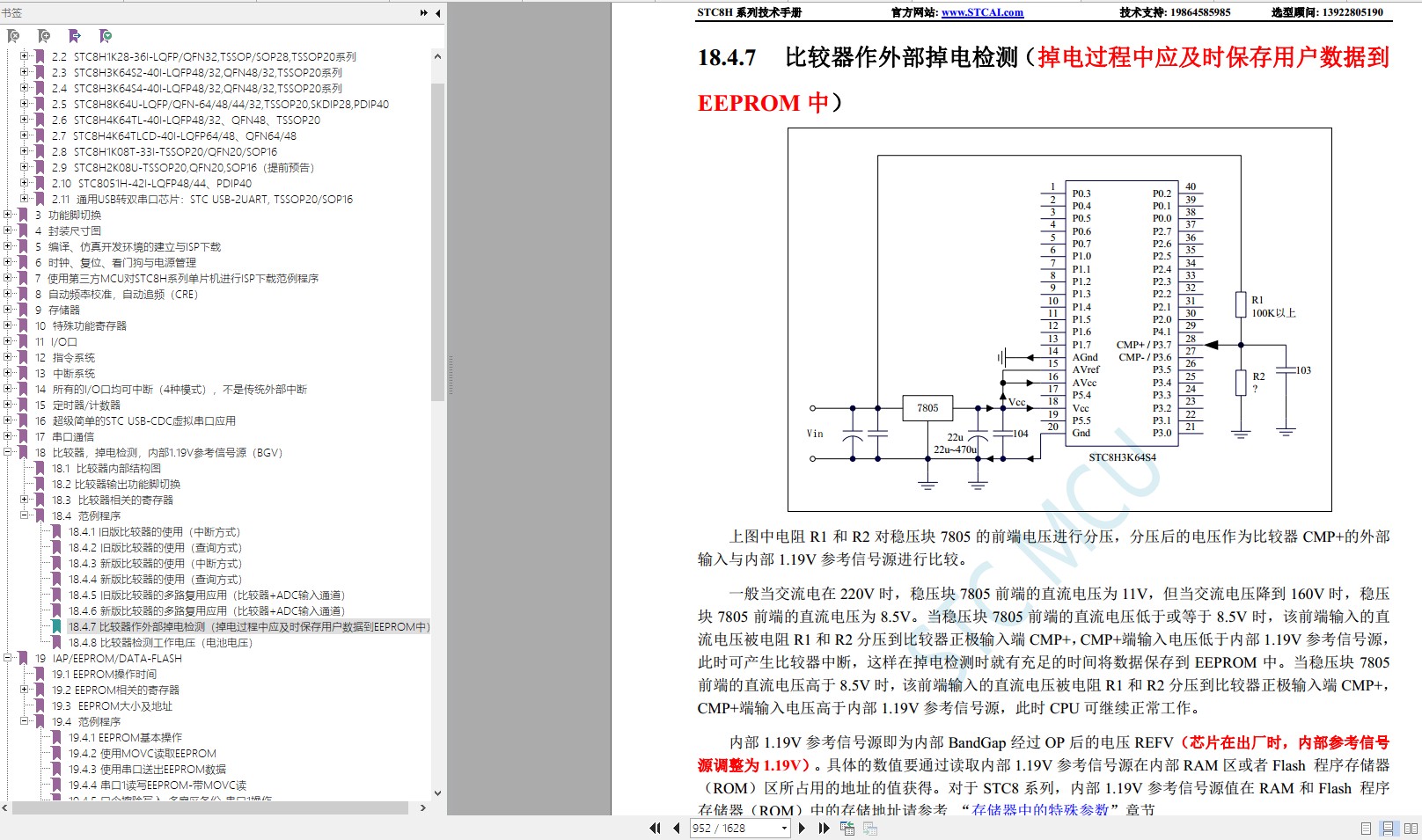Image resolution: width=1422 pixels, height=840 pixels.
Task: Select bookmark 18.4.7 比较器作外部掉电检测
Action: click(x=249, y=627)
